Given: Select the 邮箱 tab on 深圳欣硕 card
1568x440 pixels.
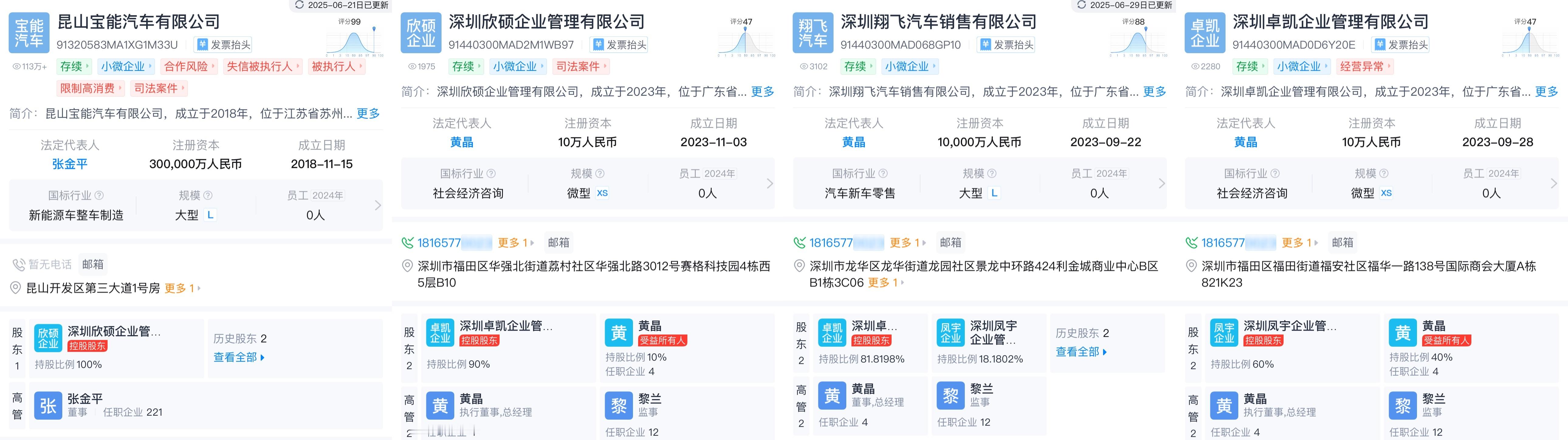Looking at the screenshot, I should 559,243.
